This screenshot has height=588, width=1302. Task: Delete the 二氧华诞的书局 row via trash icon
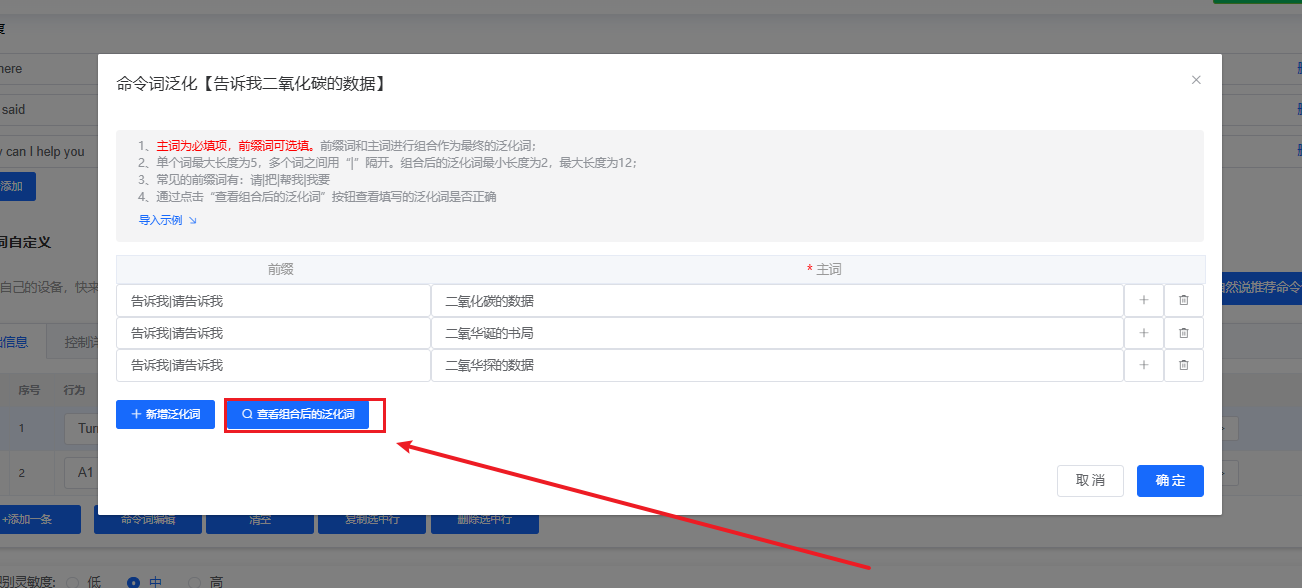click(x=1184, y=333)
